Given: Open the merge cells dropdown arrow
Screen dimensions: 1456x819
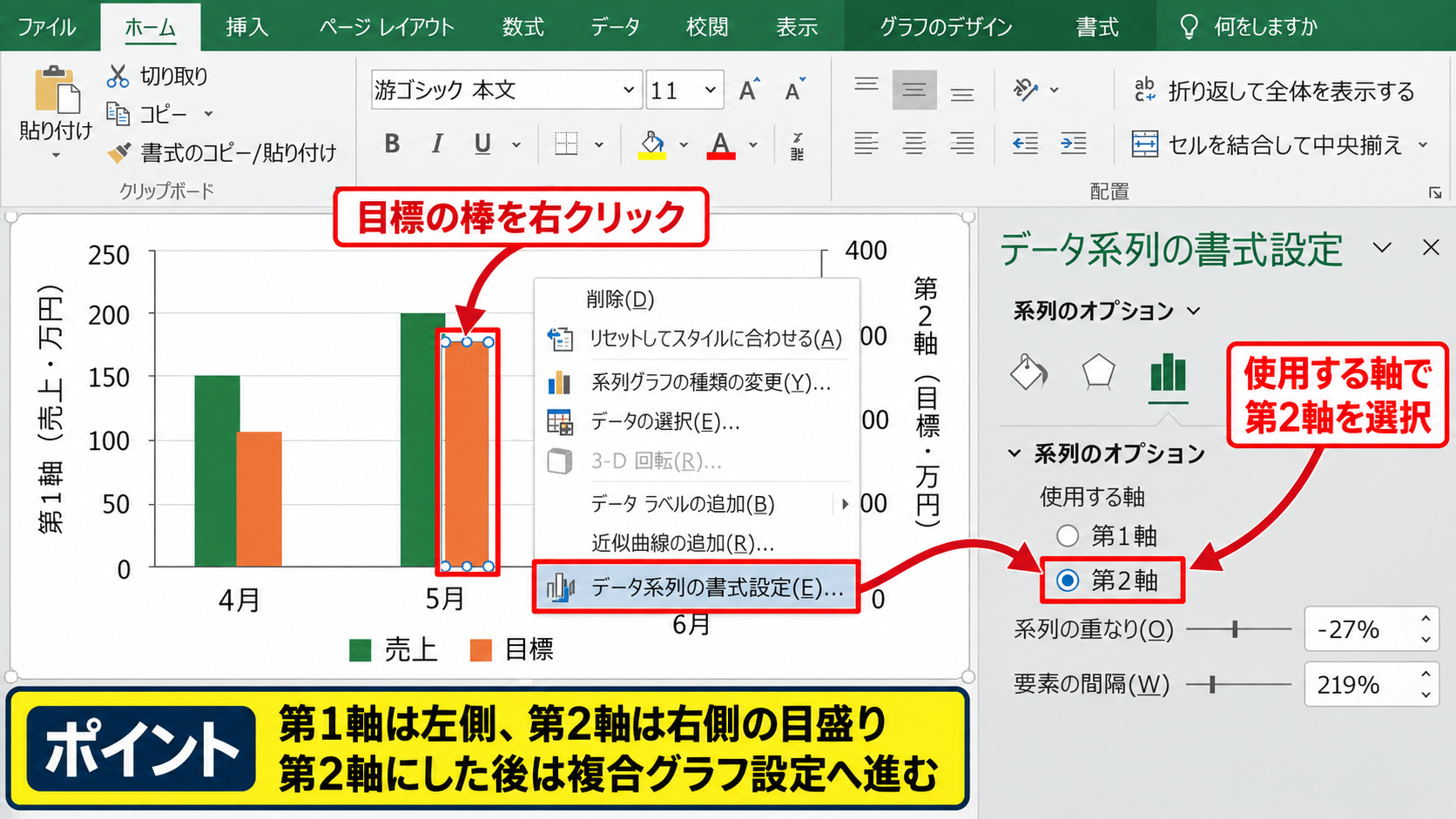Looking at the screenshot, I should pyautogui.click(x=1423, y=144).
